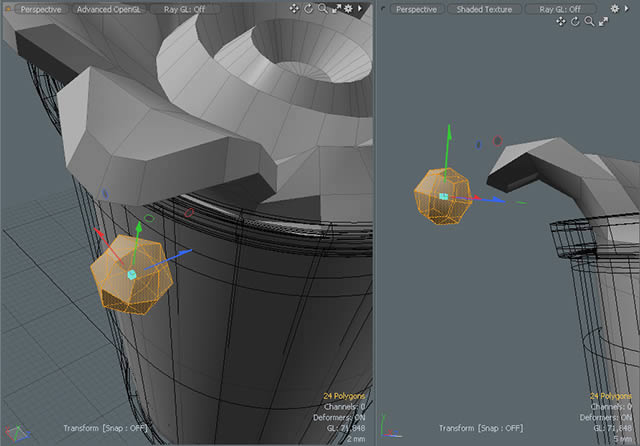The image size is (640, 446).
Task: Open Shaded Texture shading dropdown
Action: tap(485, 9)
